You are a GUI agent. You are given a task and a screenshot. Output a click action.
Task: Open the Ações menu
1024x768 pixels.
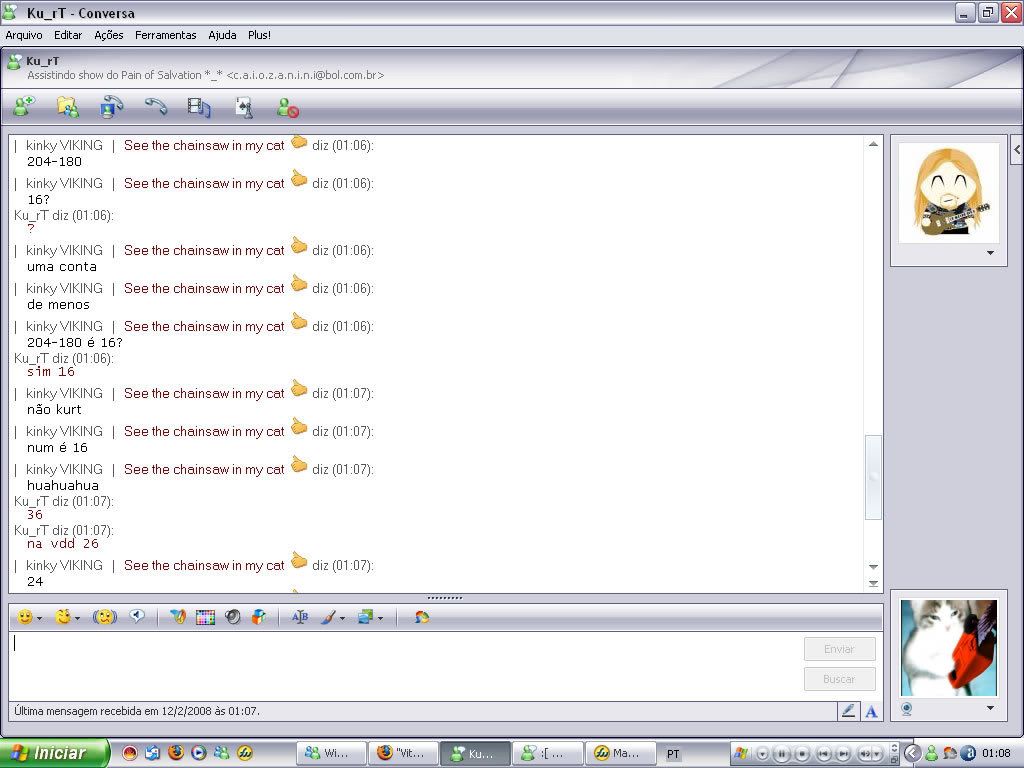[108, 35]
